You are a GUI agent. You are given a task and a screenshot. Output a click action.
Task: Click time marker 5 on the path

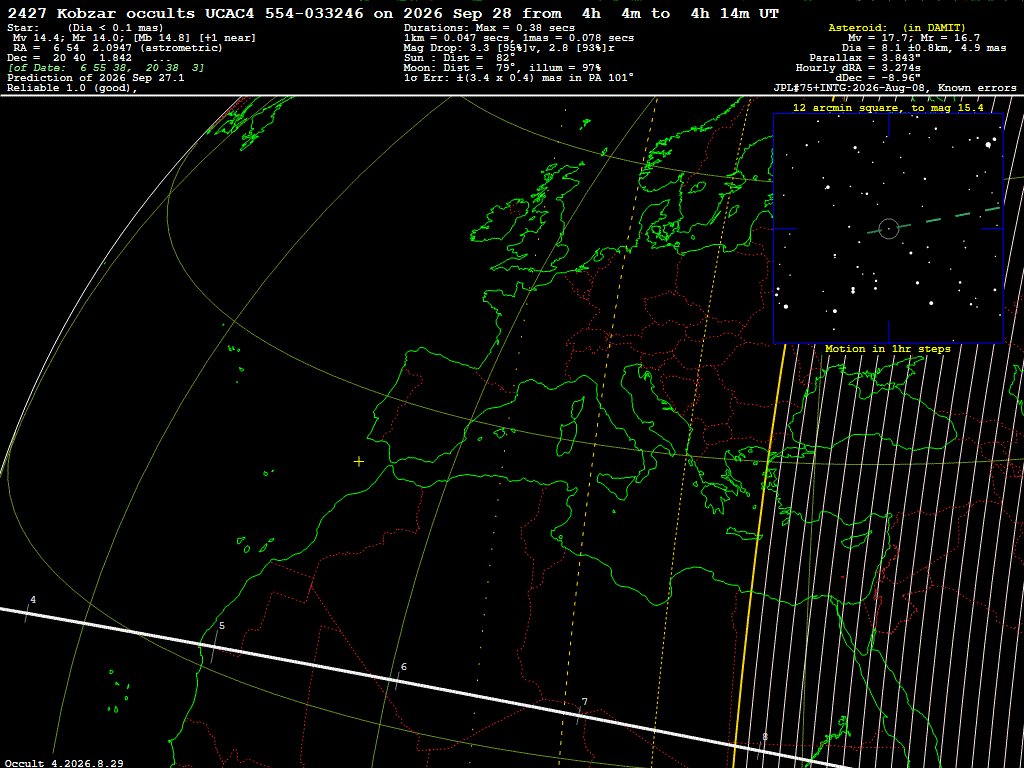(x=222, y=626)
